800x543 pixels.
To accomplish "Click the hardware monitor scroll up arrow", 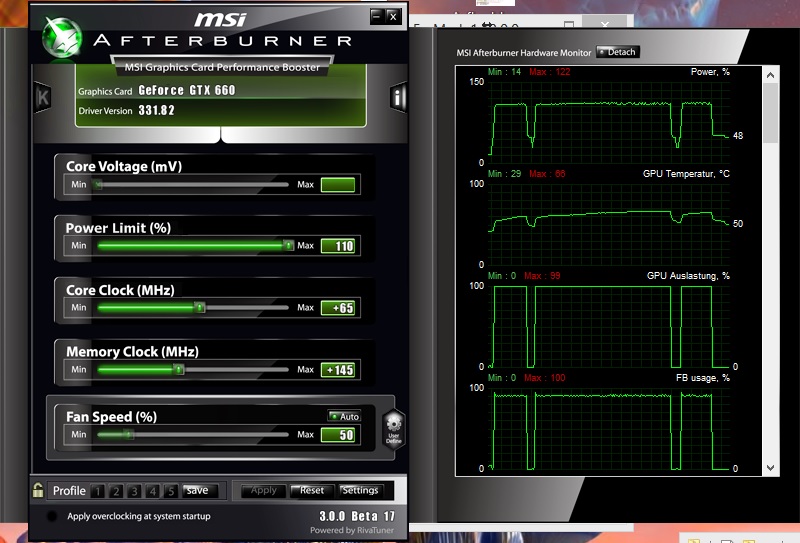I will coord(770,75).
